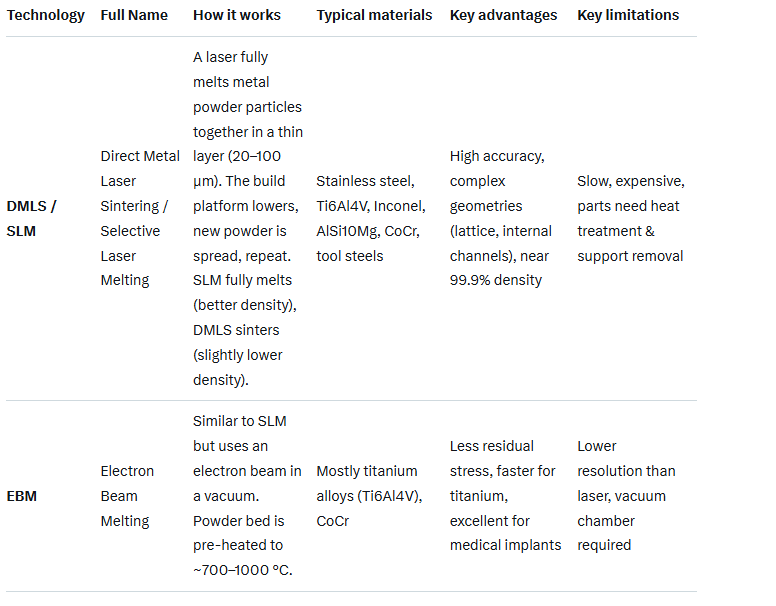Click the laser fully melts powder description
Viewport: 776px width, 606px height.
click(247, 218)
